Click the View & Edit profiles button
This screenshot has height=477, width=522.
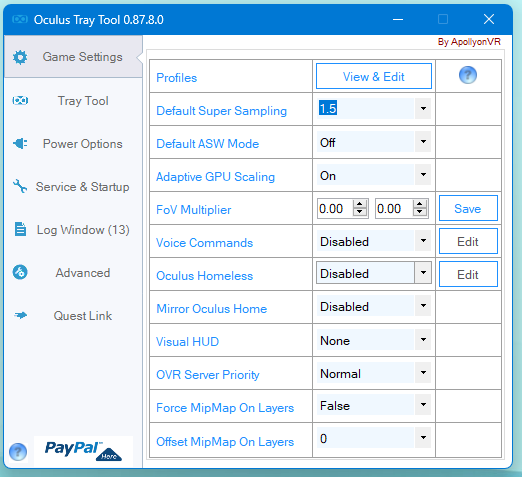(x=374, y=76)
